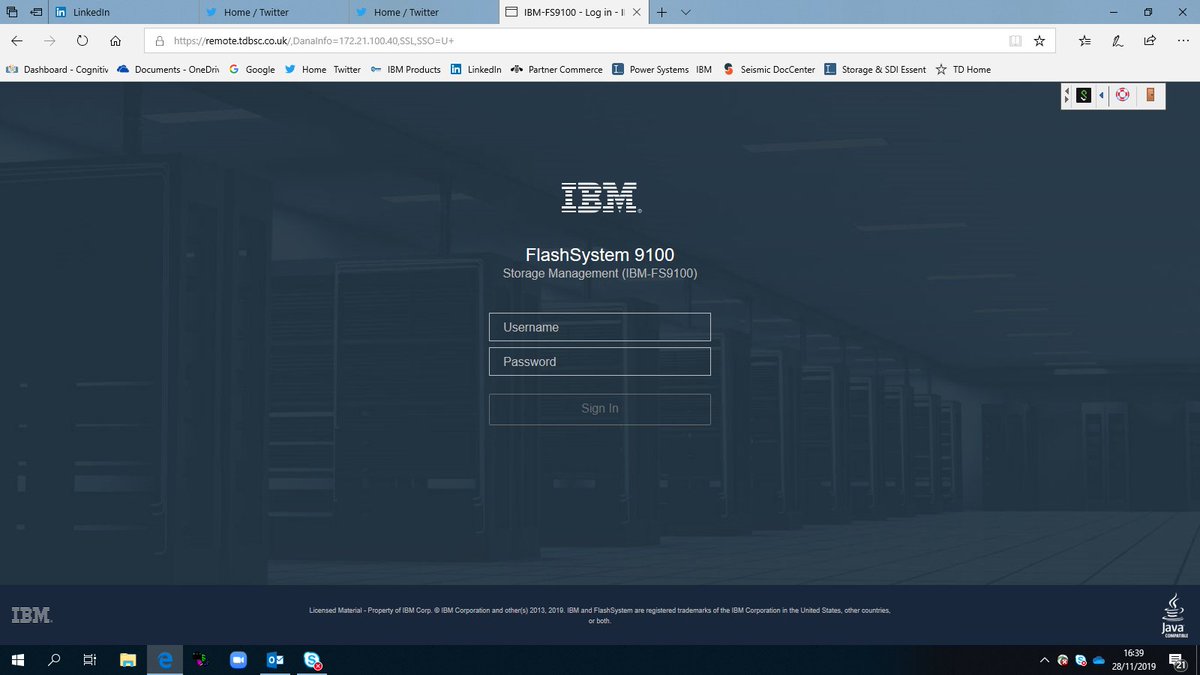1200x675 pixels.
Task: Open Task View on taskbar
Action: (89, 660)
